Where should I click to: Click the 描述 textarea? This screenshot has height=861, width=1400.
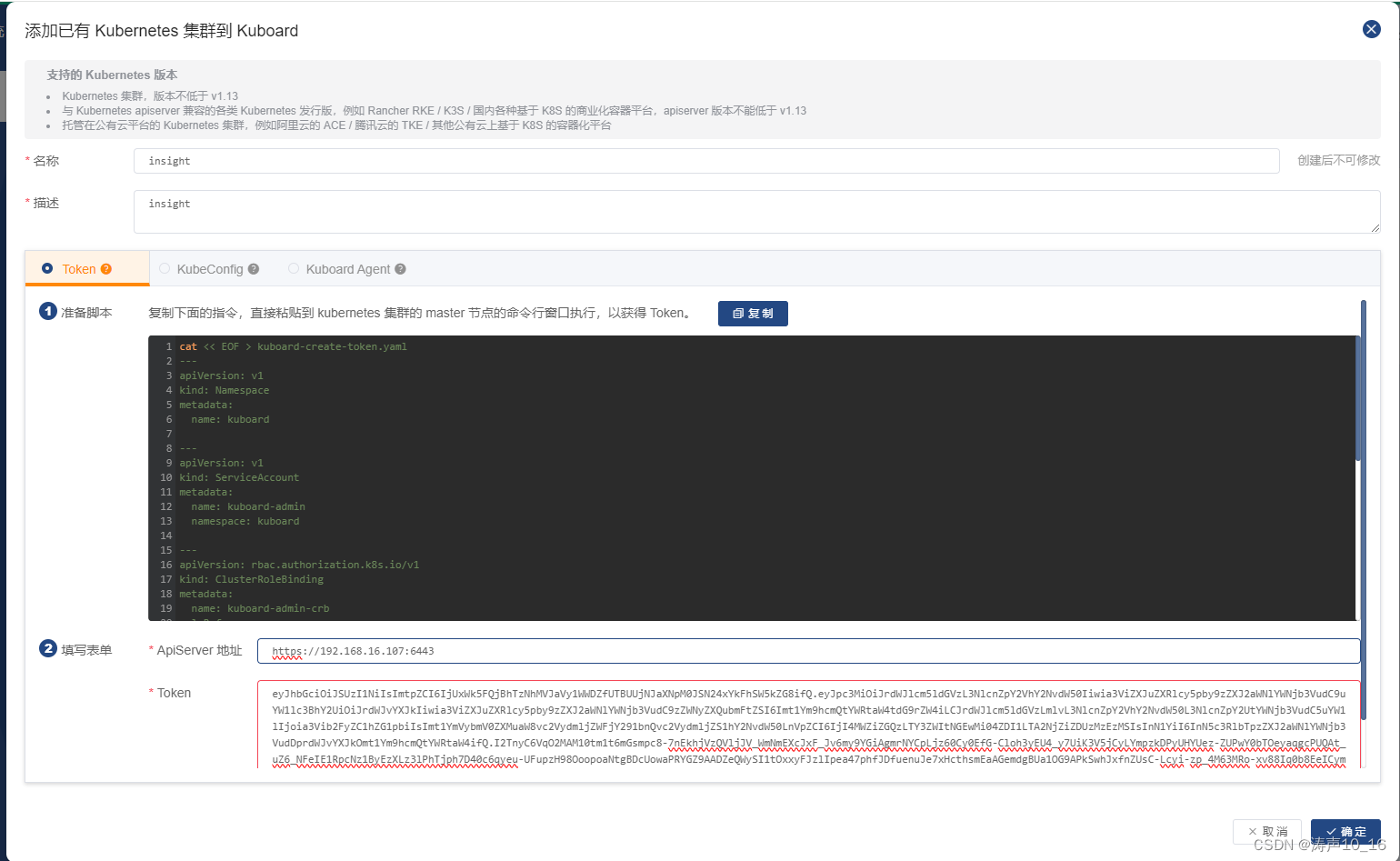pos(756,211)
